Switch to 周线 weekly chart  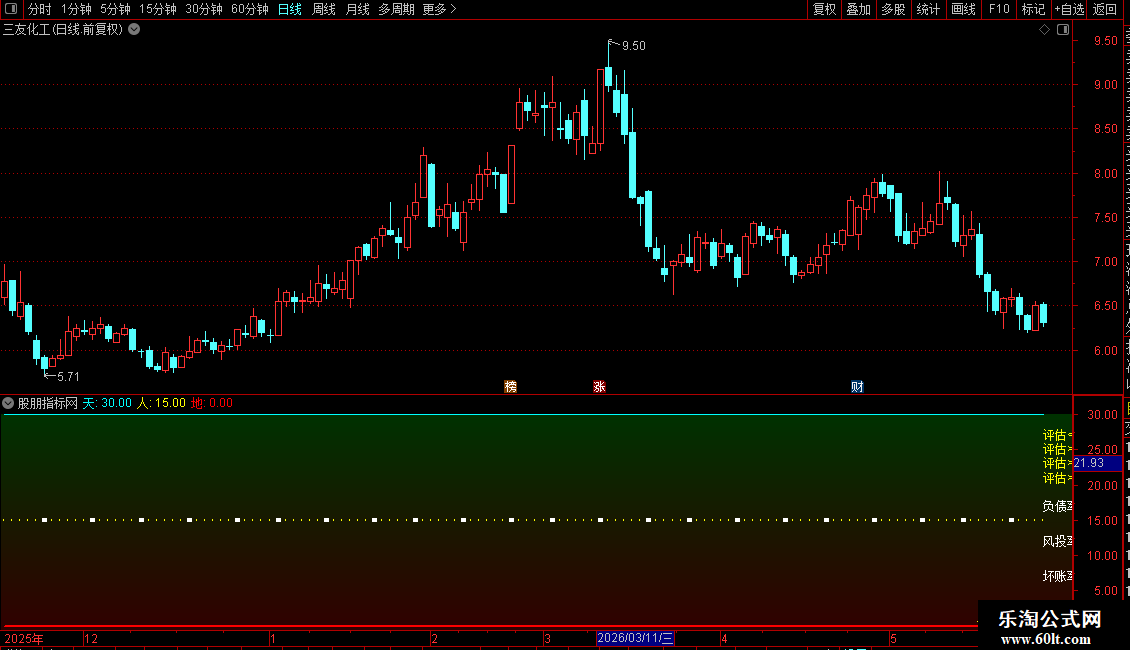[324, 9]
